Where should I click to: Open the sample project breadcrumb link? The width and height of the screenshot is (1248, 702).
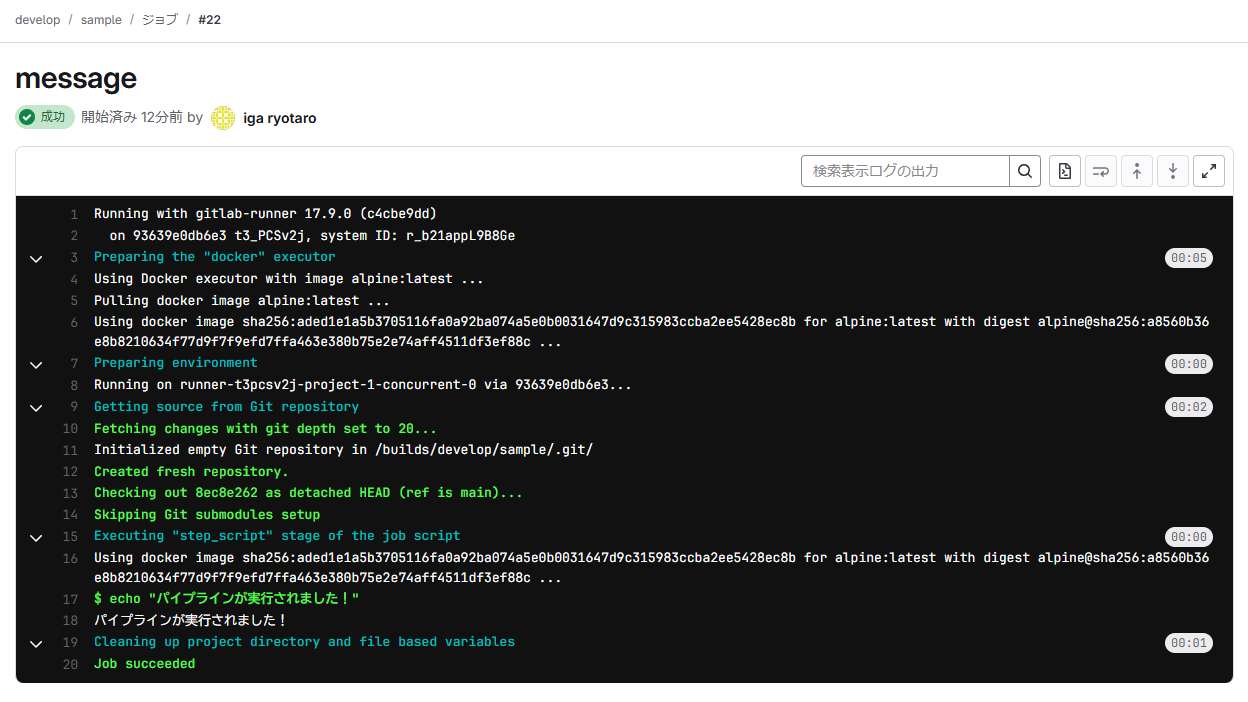100,19
